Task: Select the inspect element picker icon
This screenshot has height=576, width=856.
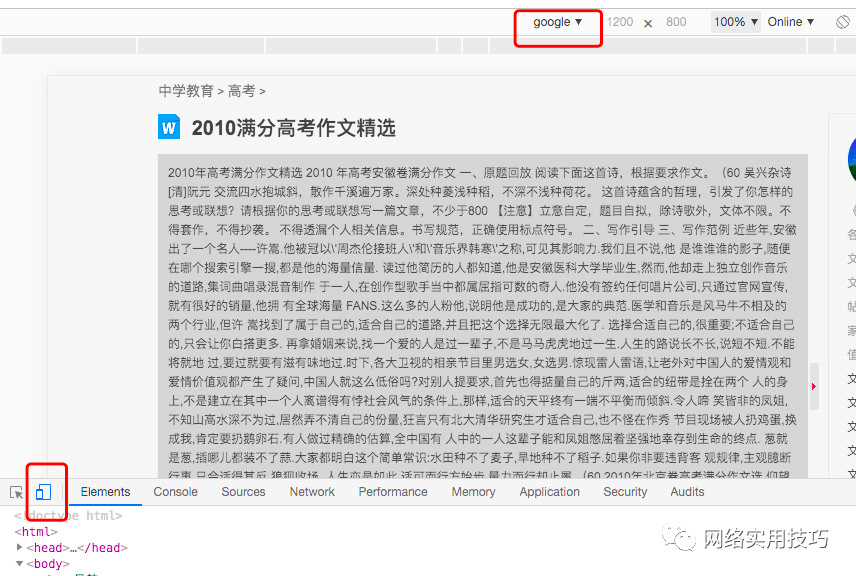Action: point(16,492)
